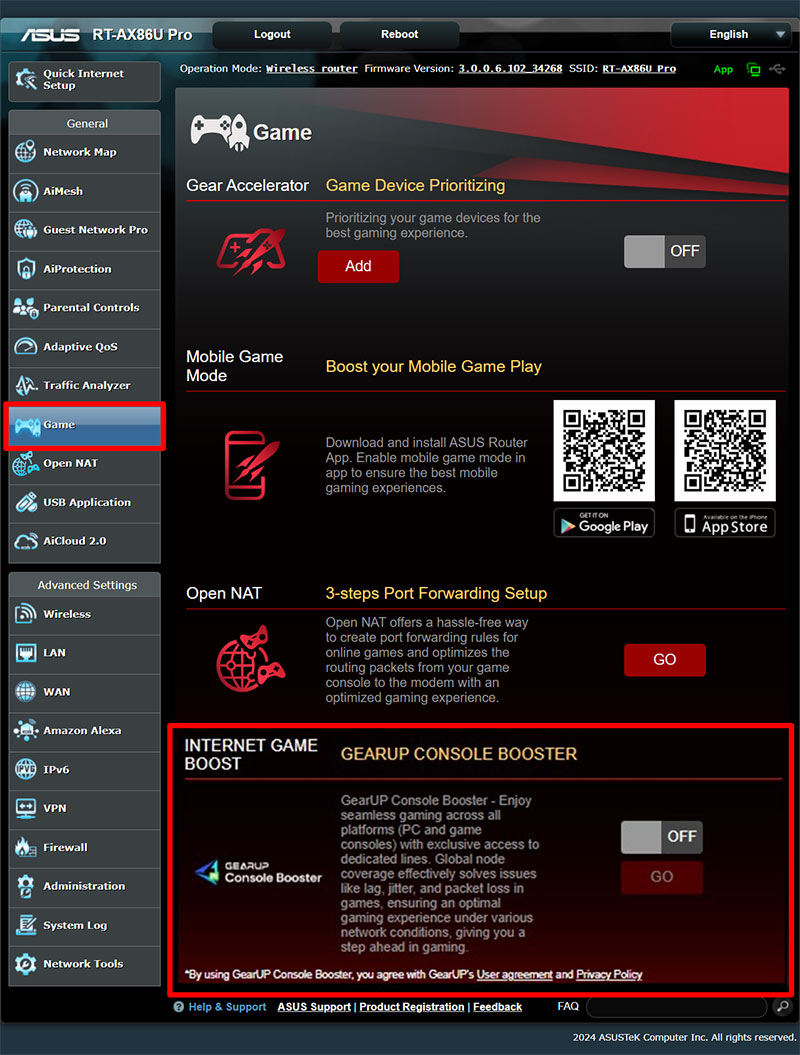
Task: Click the Parental Controls people icon
Action: 26,307
